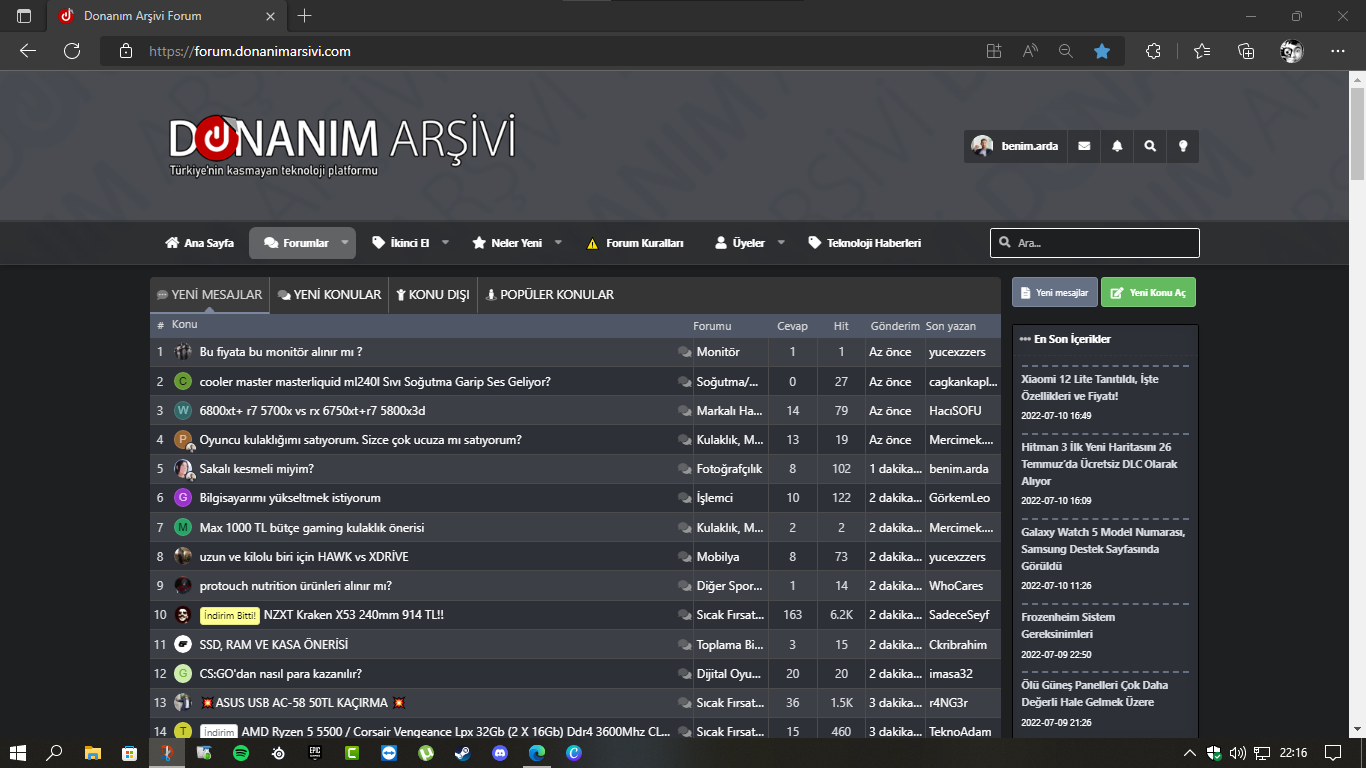Open the notifications bell icon
The image size is (1366, 768).
click(1117, 146)
